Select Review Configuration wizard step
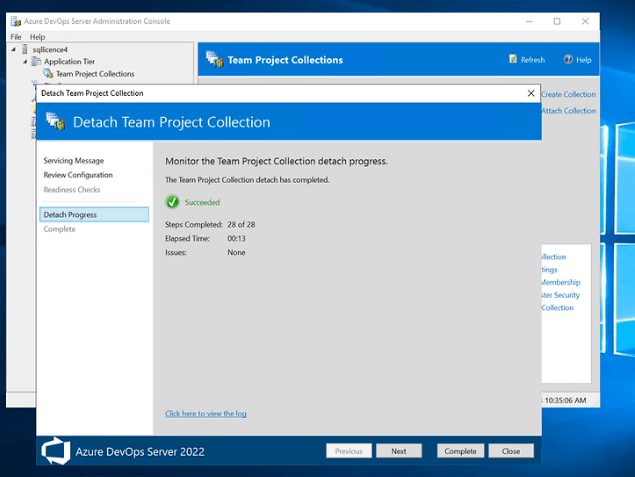The height and width of the screenshot is (477, 635). [78, 175]
